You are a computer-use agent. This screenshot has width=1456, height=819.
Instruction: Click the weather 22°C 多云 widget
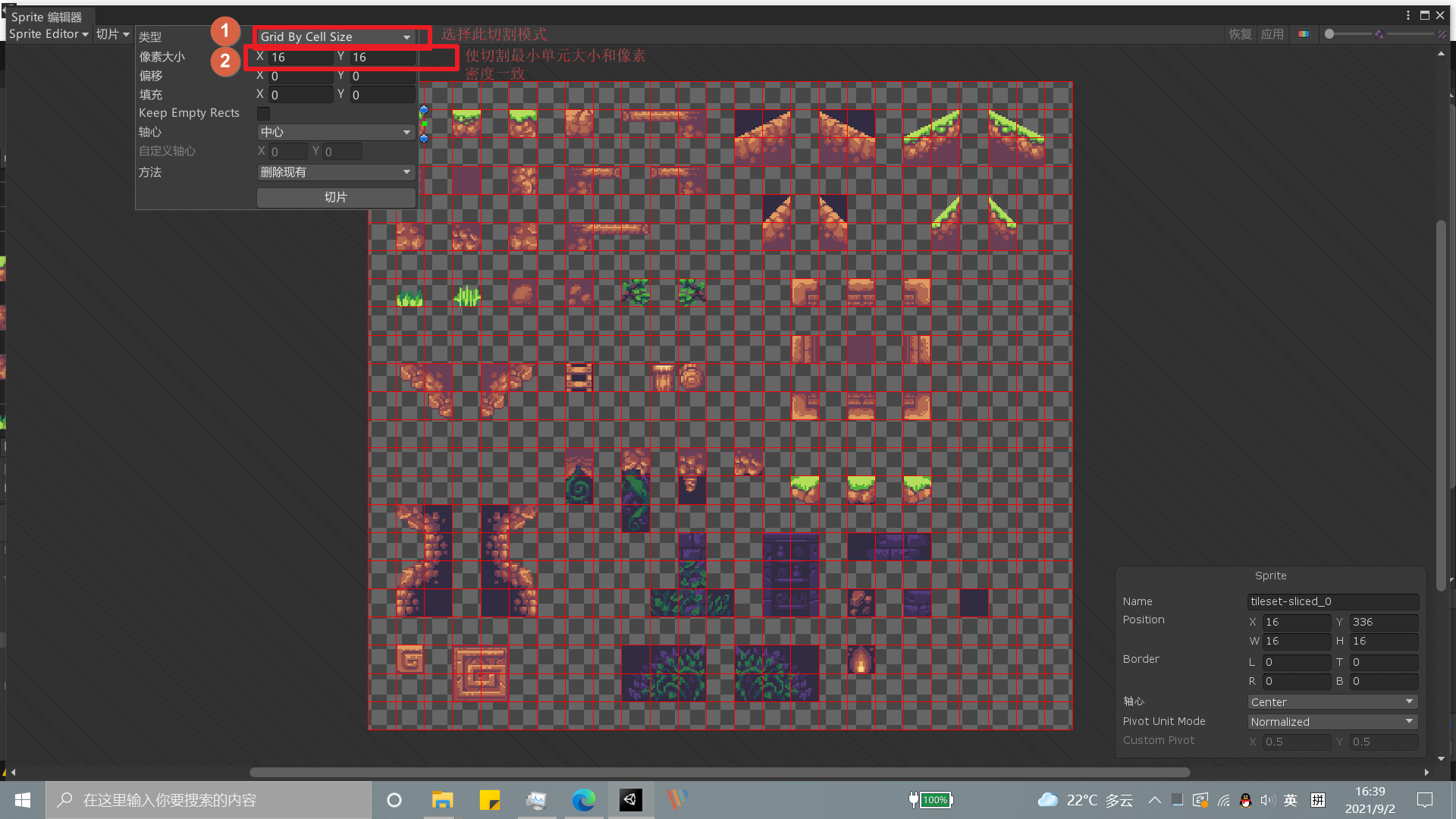tap(1085, 800)
